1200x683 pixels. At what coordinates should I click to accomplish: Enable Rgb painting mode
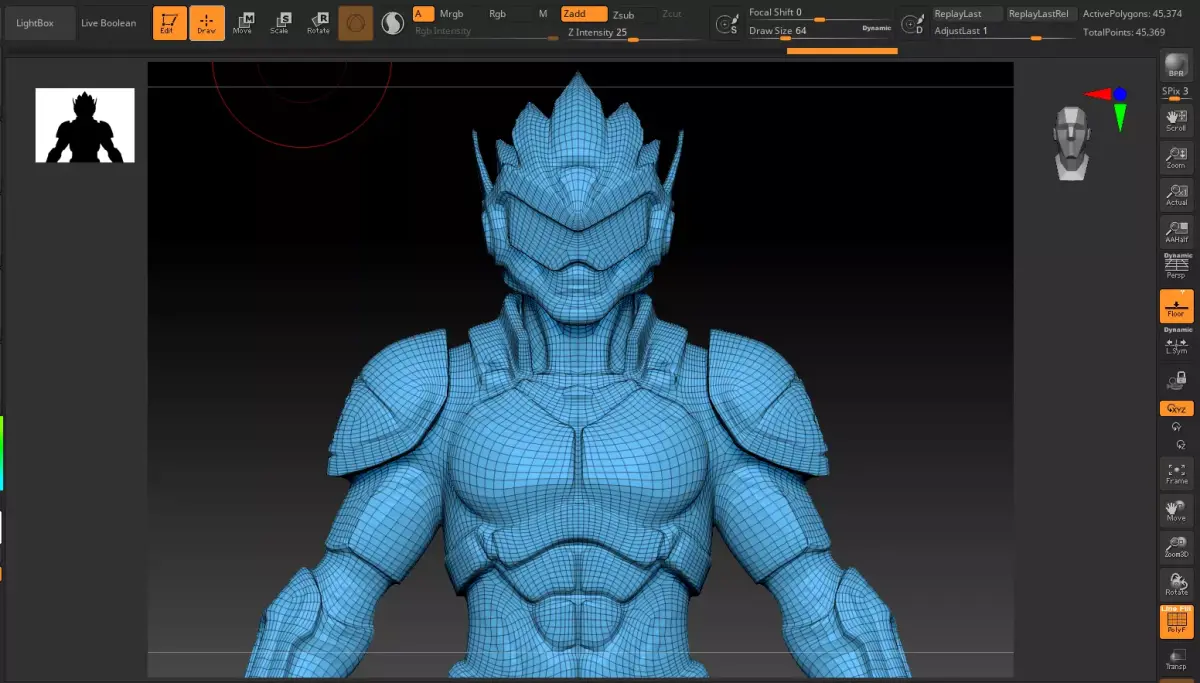(x=497, y=14)
